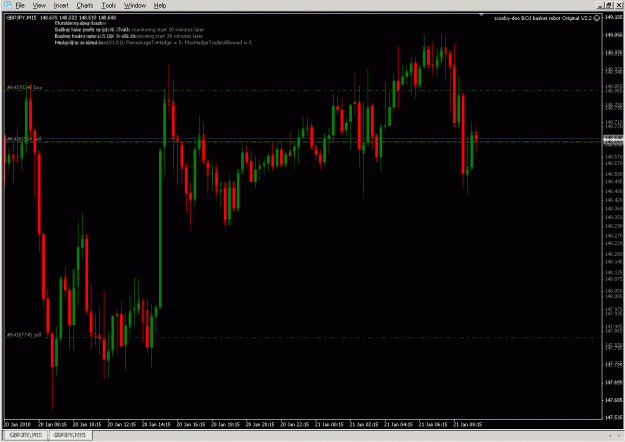Open the Charts menu
Image resolution: width=625 pixels, height=442 pixels.
click(85, 6)
